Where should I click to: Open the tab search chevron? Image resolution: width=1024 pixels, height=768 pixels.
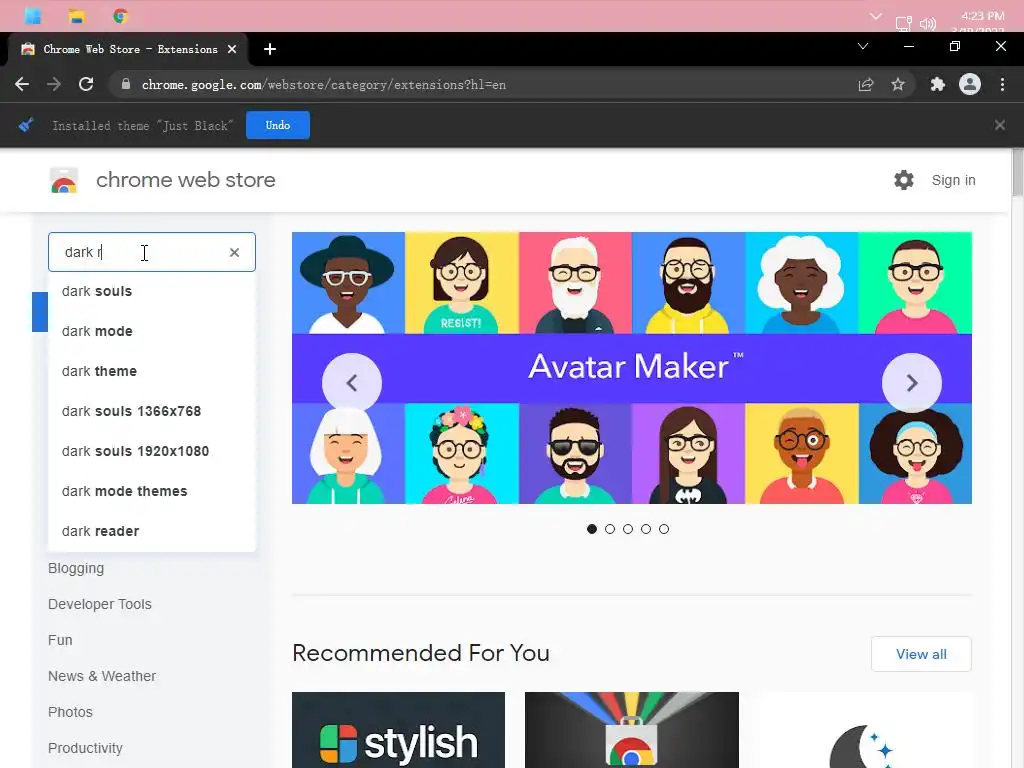863,46
